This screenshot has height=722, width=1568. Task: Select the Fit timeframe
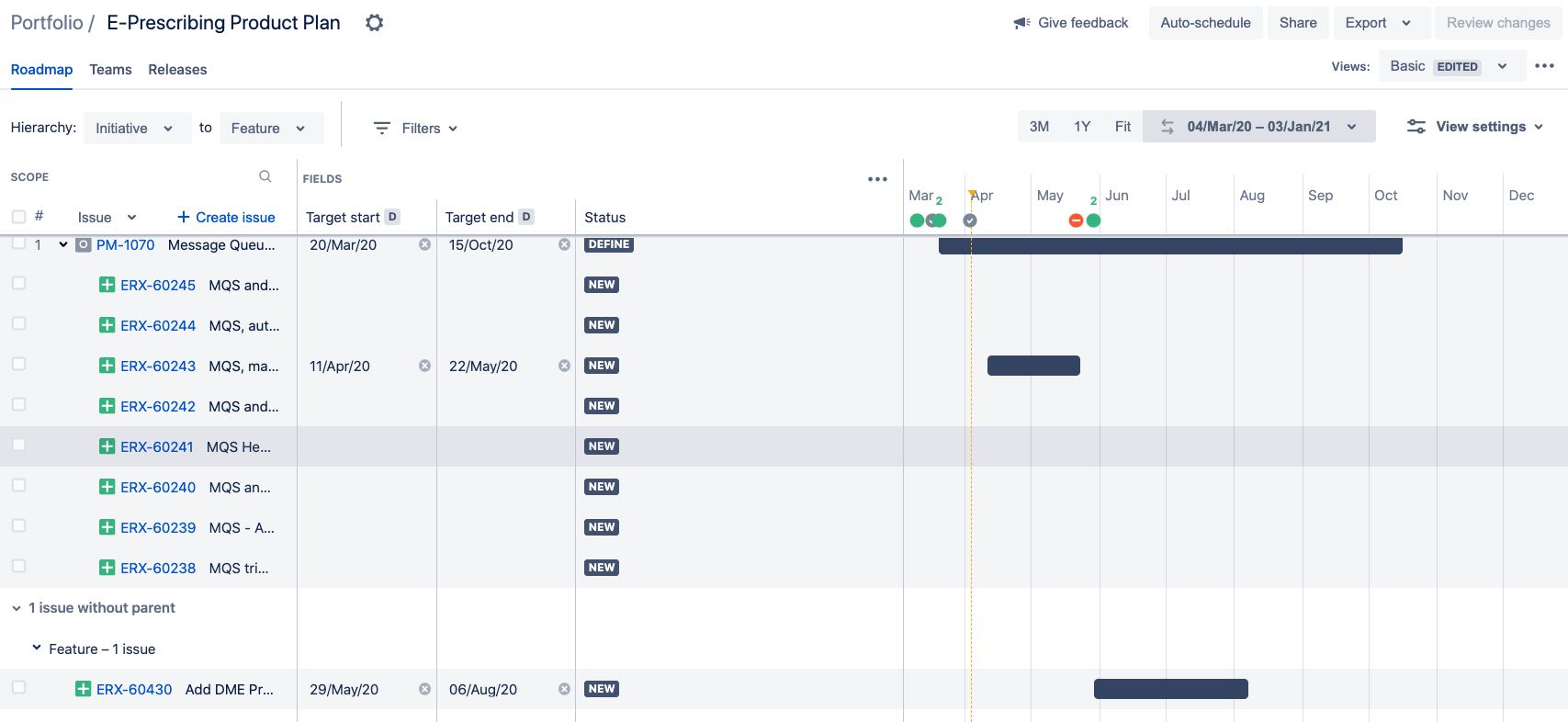click(1122, 127)
